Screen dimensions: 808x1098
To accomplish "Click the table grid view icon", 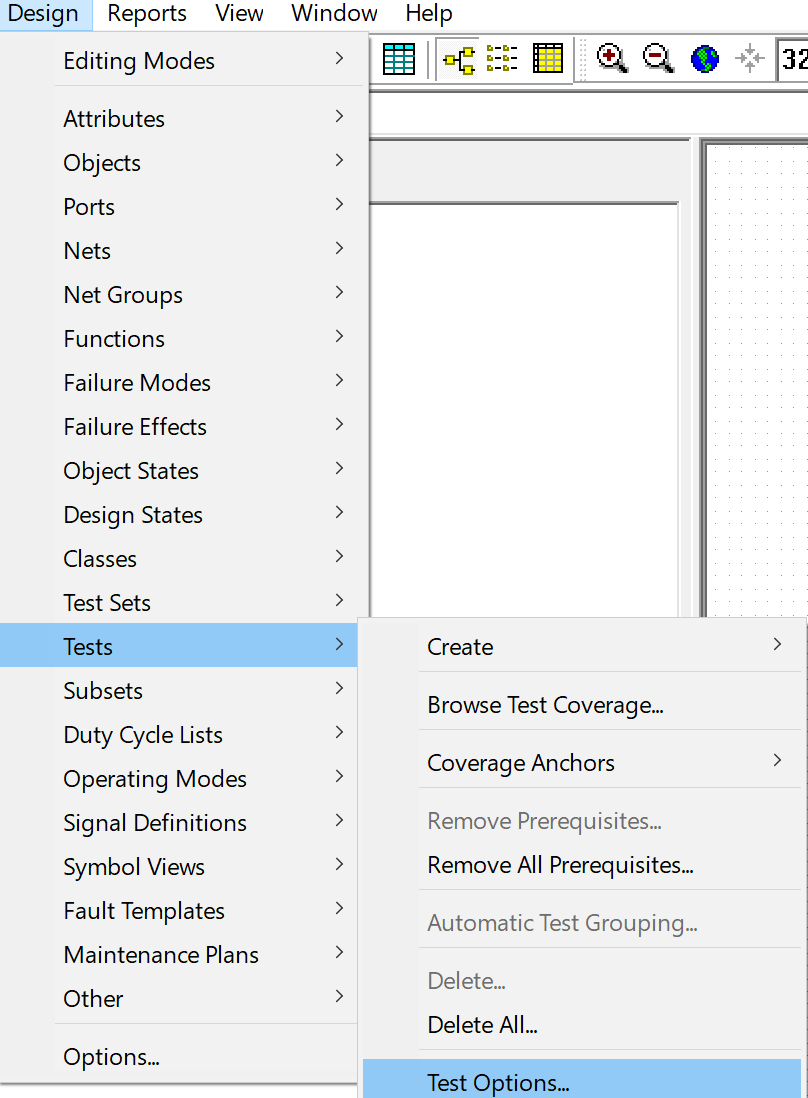I will pyautogui.click(x=399, y=59).
